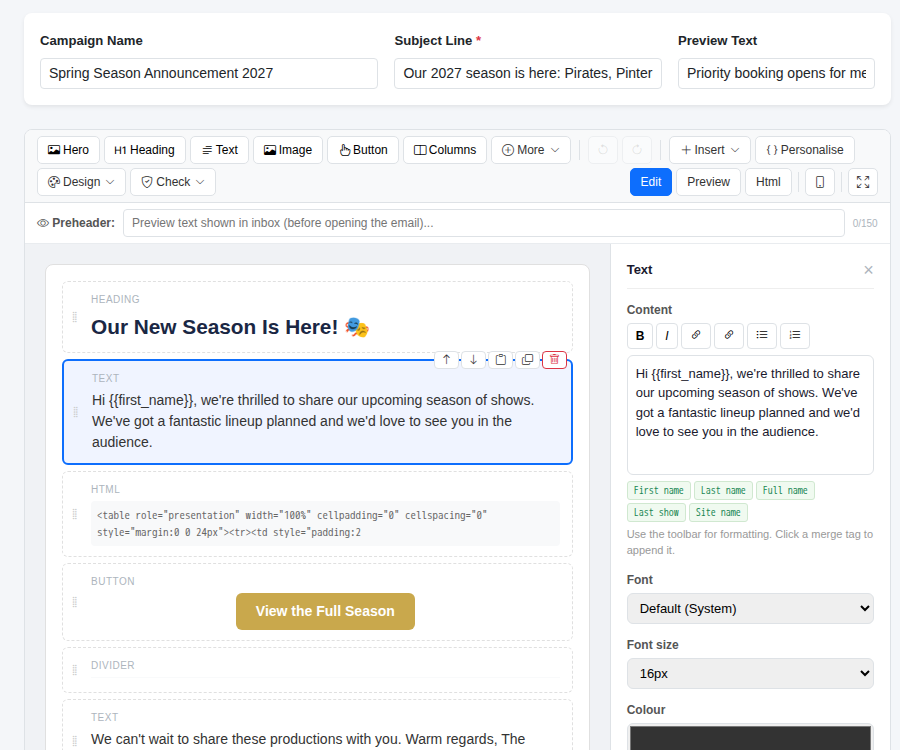The height and width of the screenshot is (750, 900).
Task: Open the Personalise merge tag options
Action: pyautogui.click(x=805, y=150)
